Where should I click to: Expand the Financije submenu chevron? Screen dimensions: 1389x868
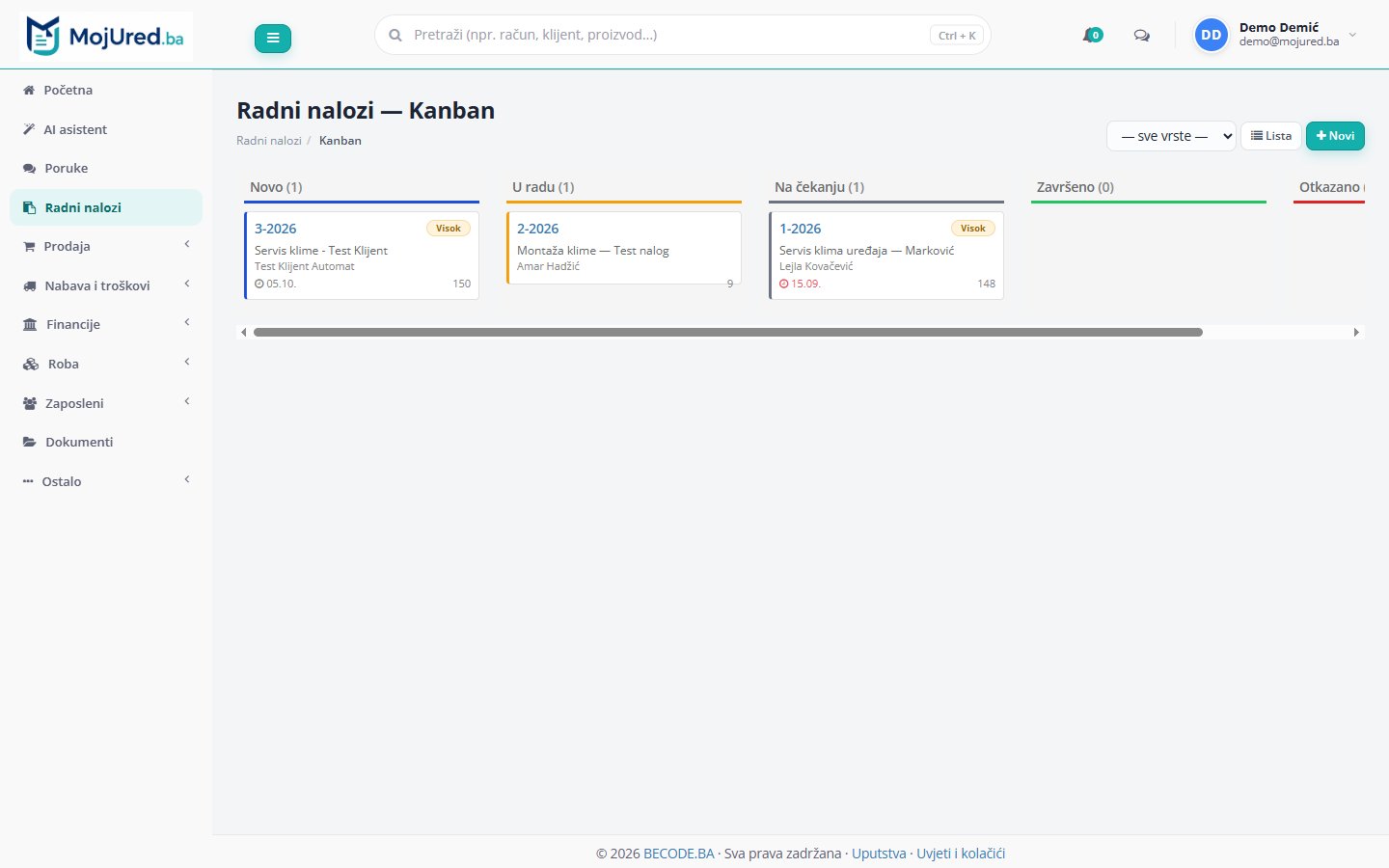(x=187, y=323)
